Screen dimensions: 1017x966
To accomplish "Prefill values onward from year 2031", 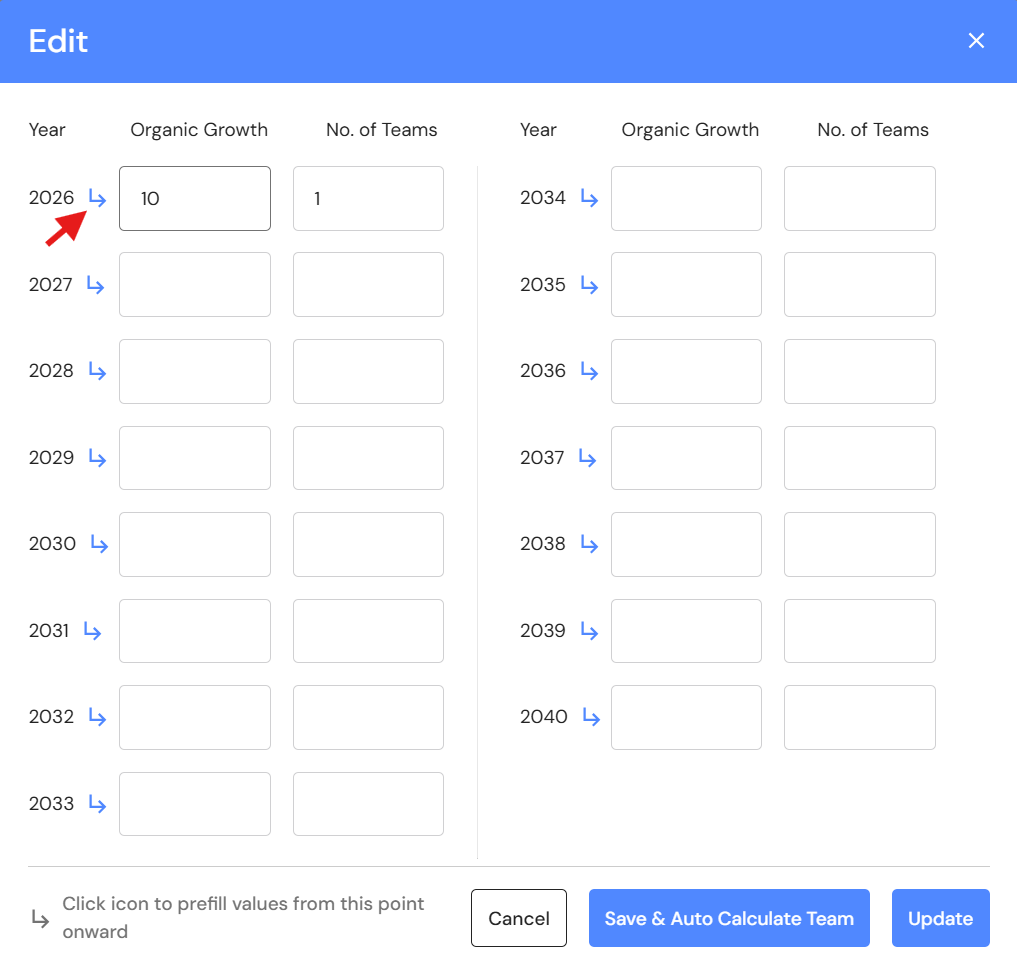I will 92,631.
